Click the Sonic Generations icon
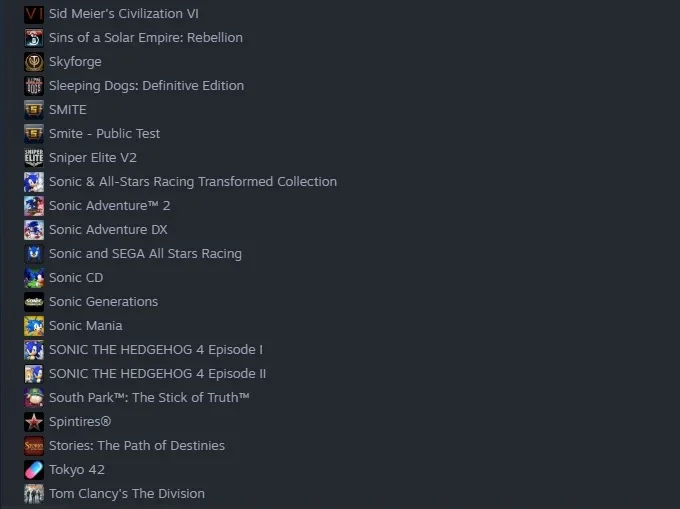This screenshot has height=509, width=680. pyautogui.click(x=34, y=302)
